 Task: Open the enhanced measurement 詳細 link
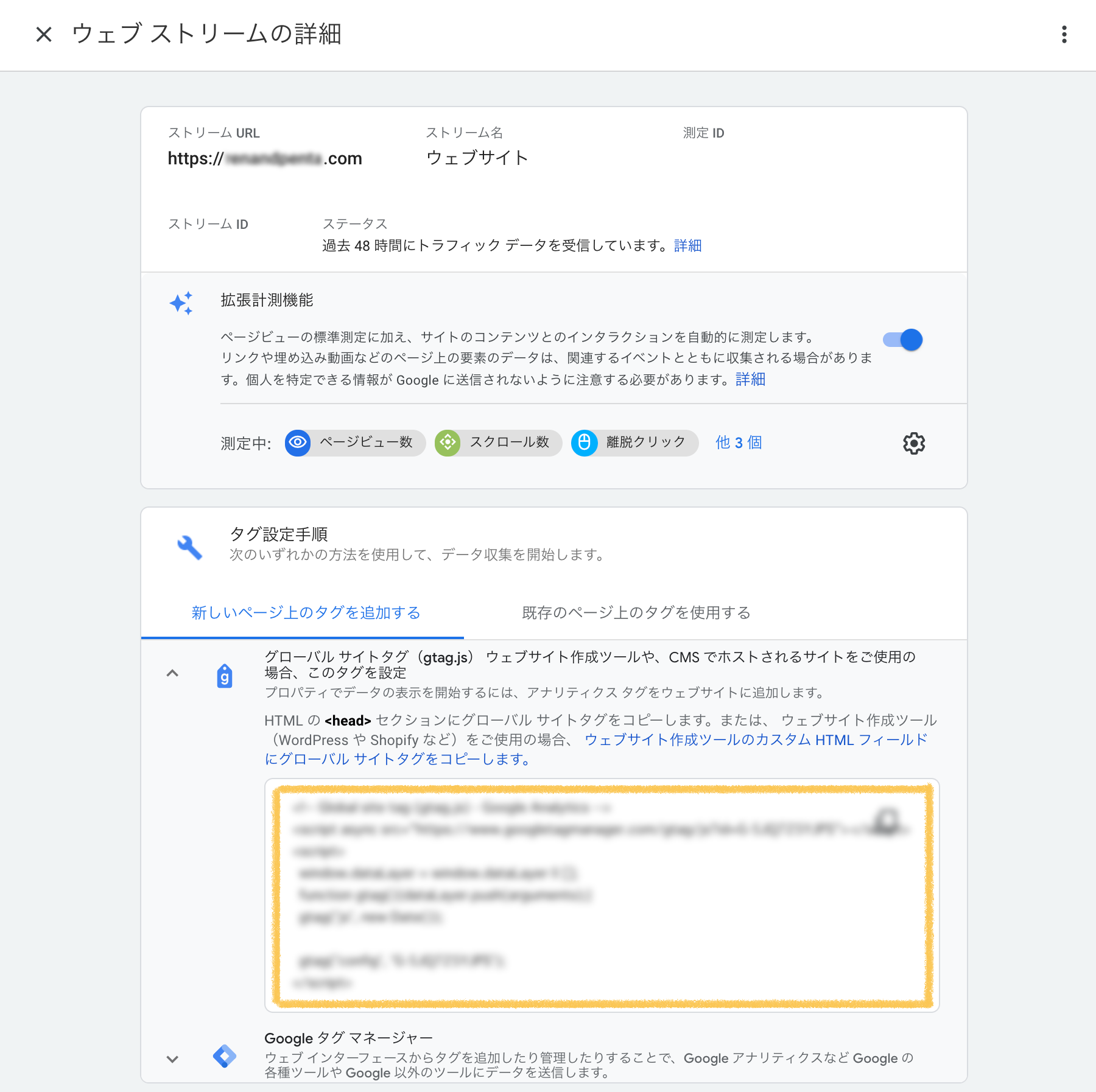tap(750, 380)
